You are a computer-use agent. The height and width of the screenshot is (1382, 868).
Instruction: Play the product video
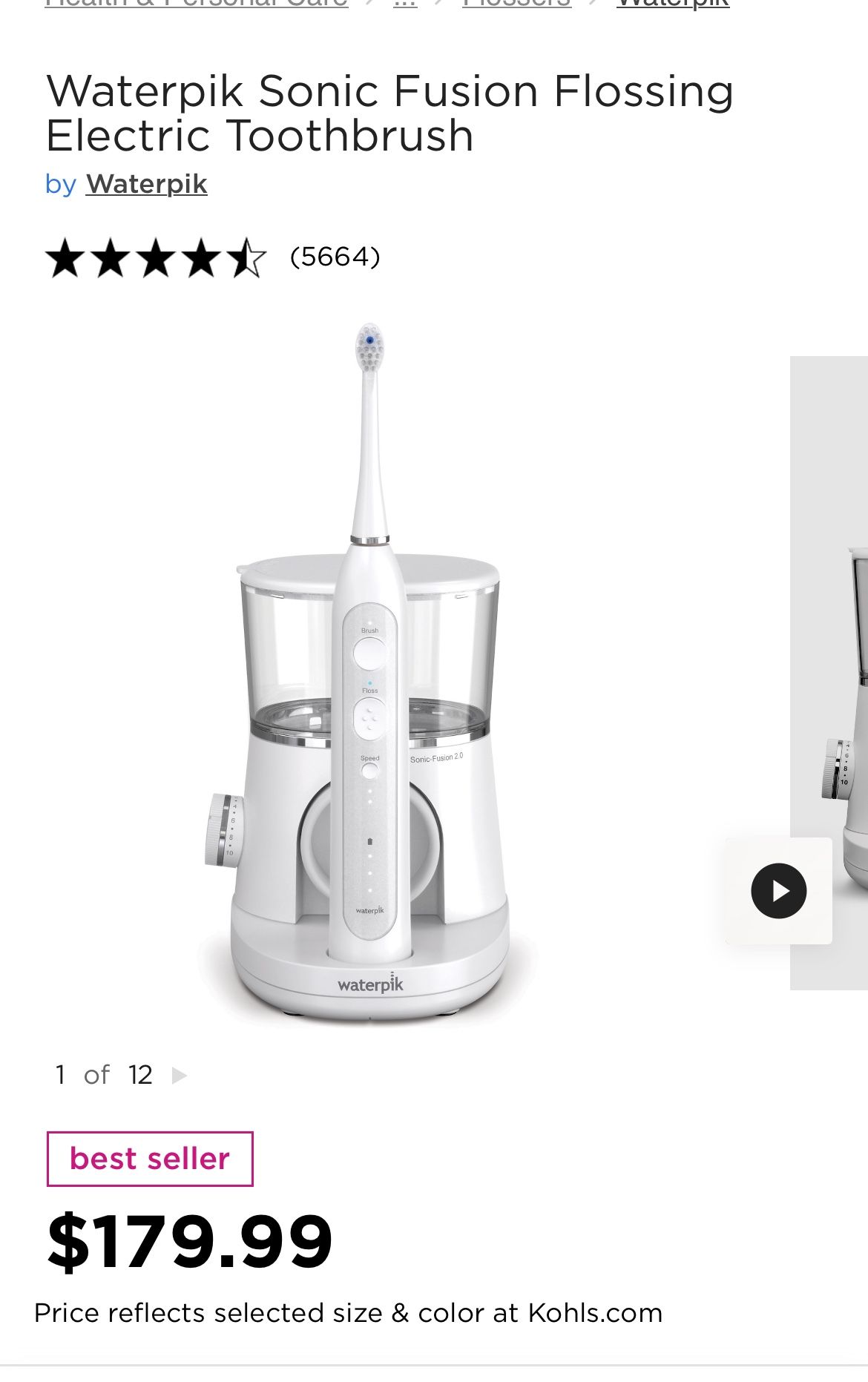click(778, 891)
